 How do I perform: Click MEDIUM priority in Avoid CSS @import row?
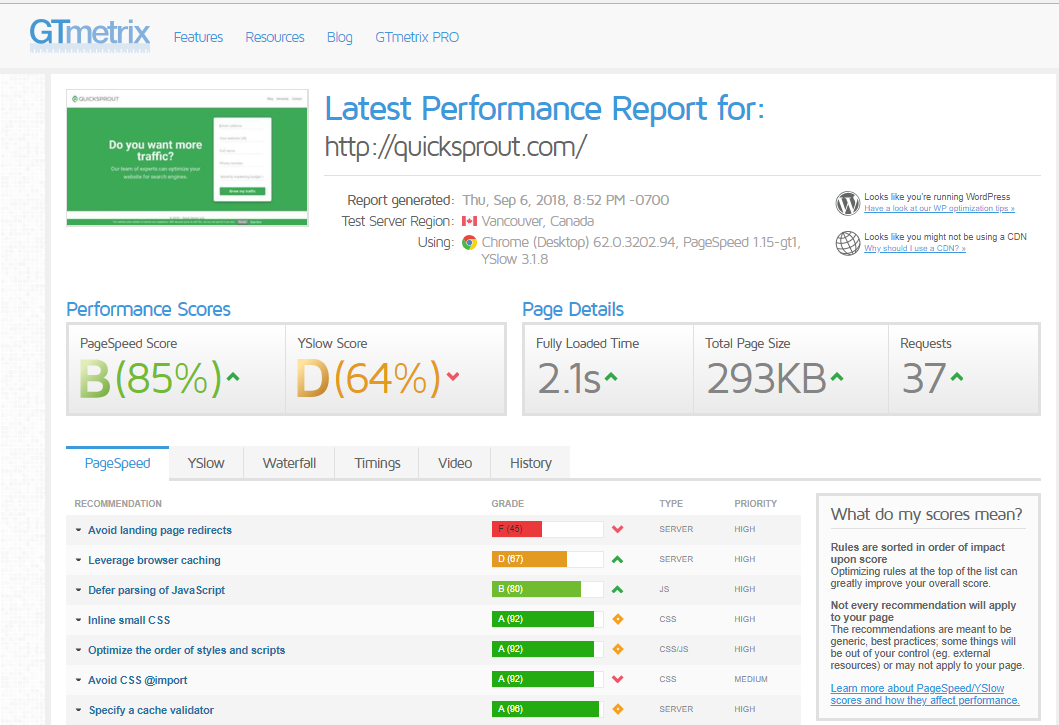click(751, 679)
